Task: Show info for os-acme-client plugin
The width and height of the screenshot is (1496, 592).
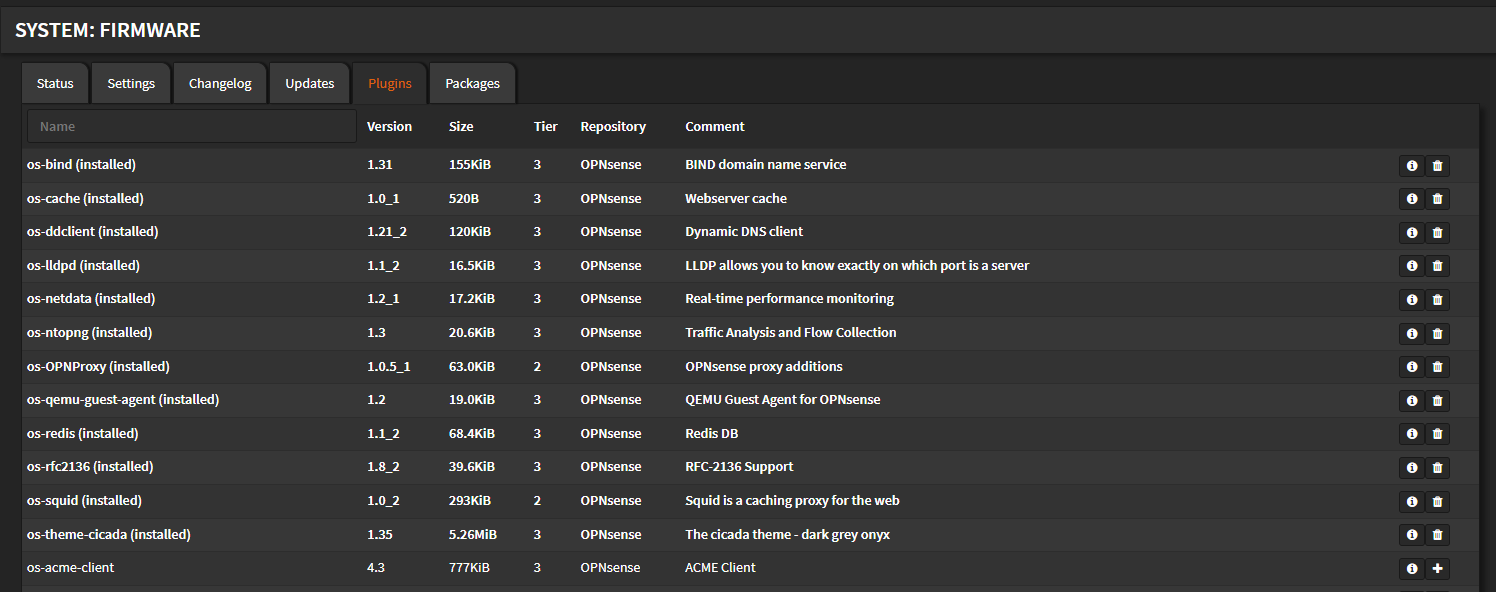Action: [x=1411, y=569]
